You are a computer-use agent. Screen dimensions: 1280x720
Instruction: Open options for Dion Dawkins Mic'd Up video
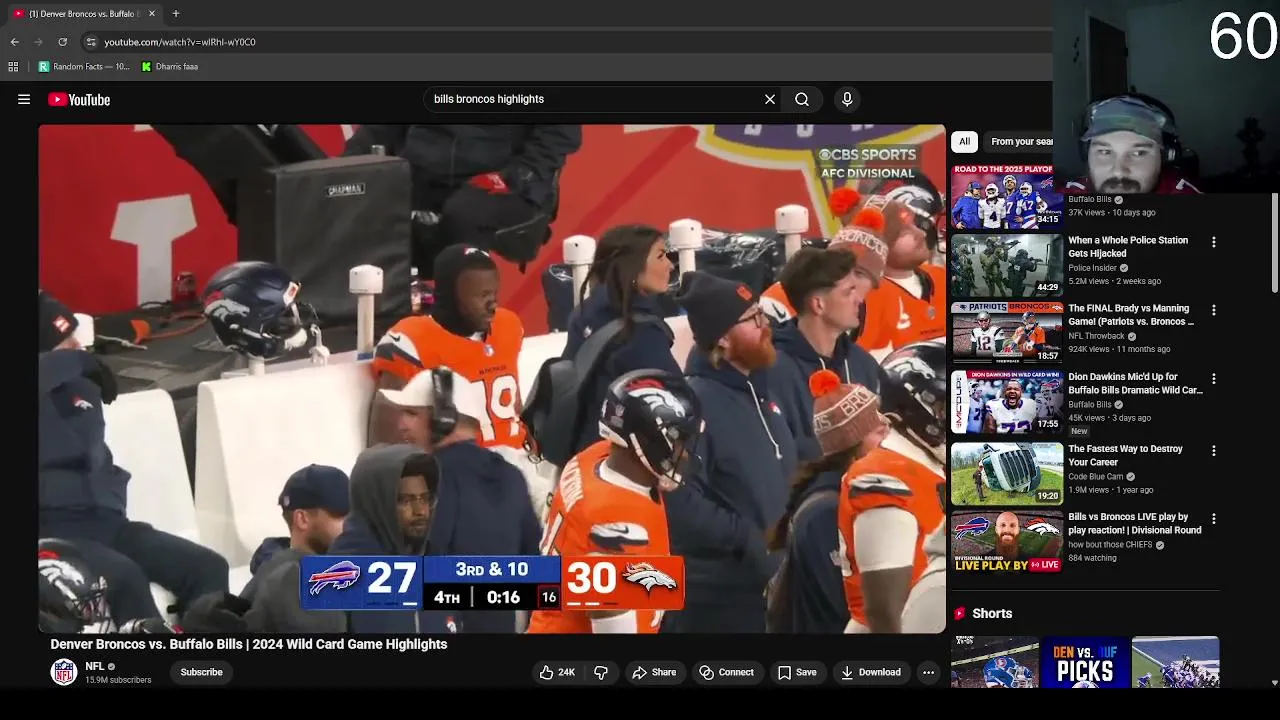[x=1214, y=379]
